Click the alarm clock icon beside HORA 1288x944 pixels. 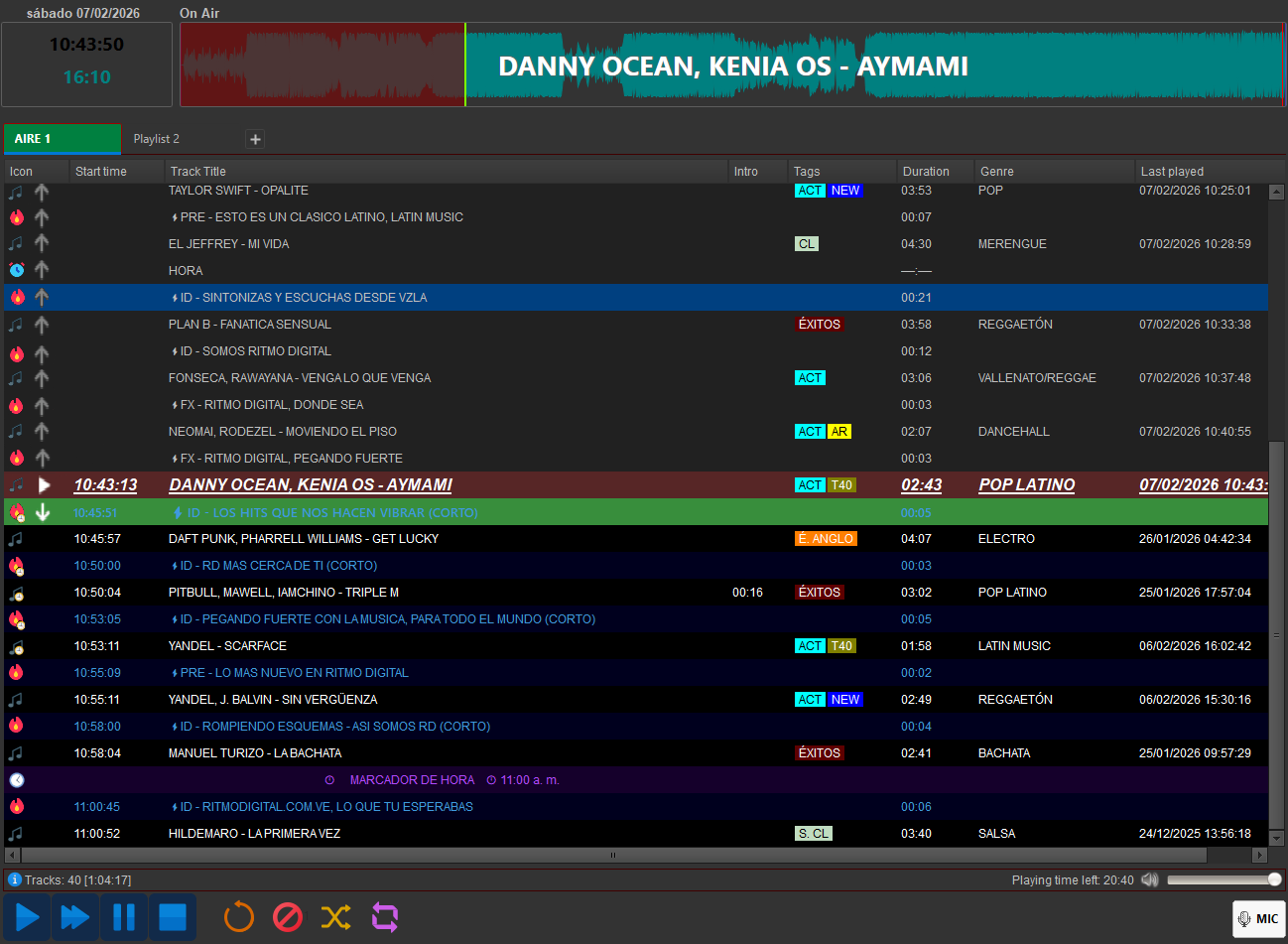tap(17, 270)
